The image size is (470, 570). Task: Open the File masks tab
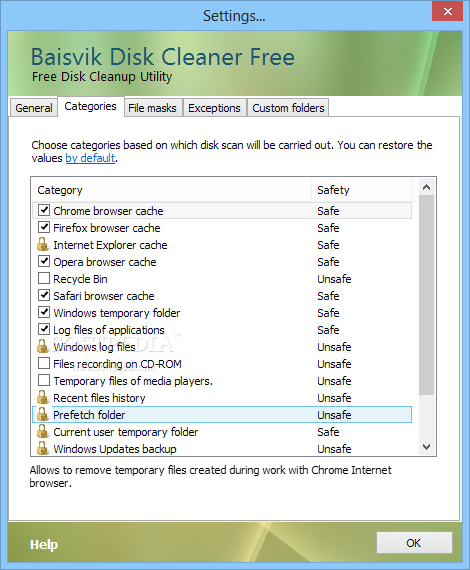(152, 108)
